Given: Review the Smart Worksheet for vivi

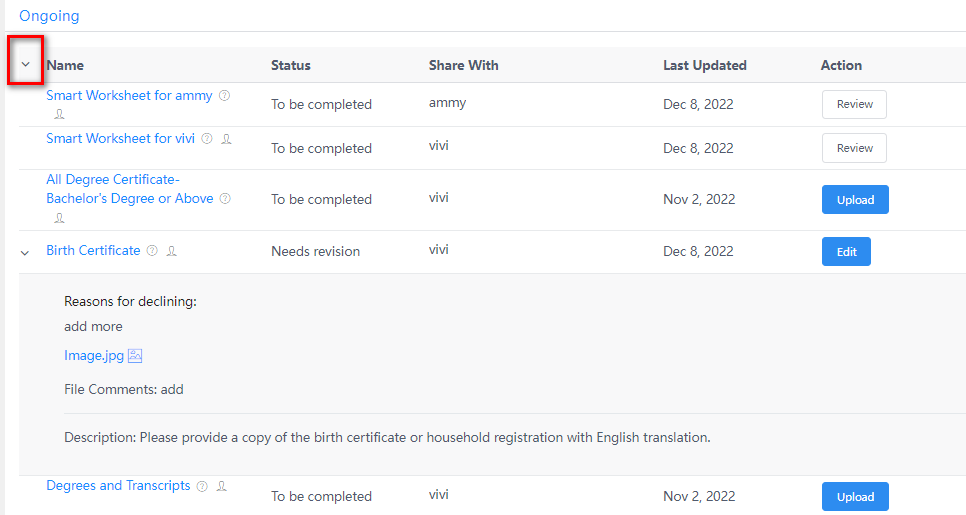Looking at the screenshot, I should 854,148.
